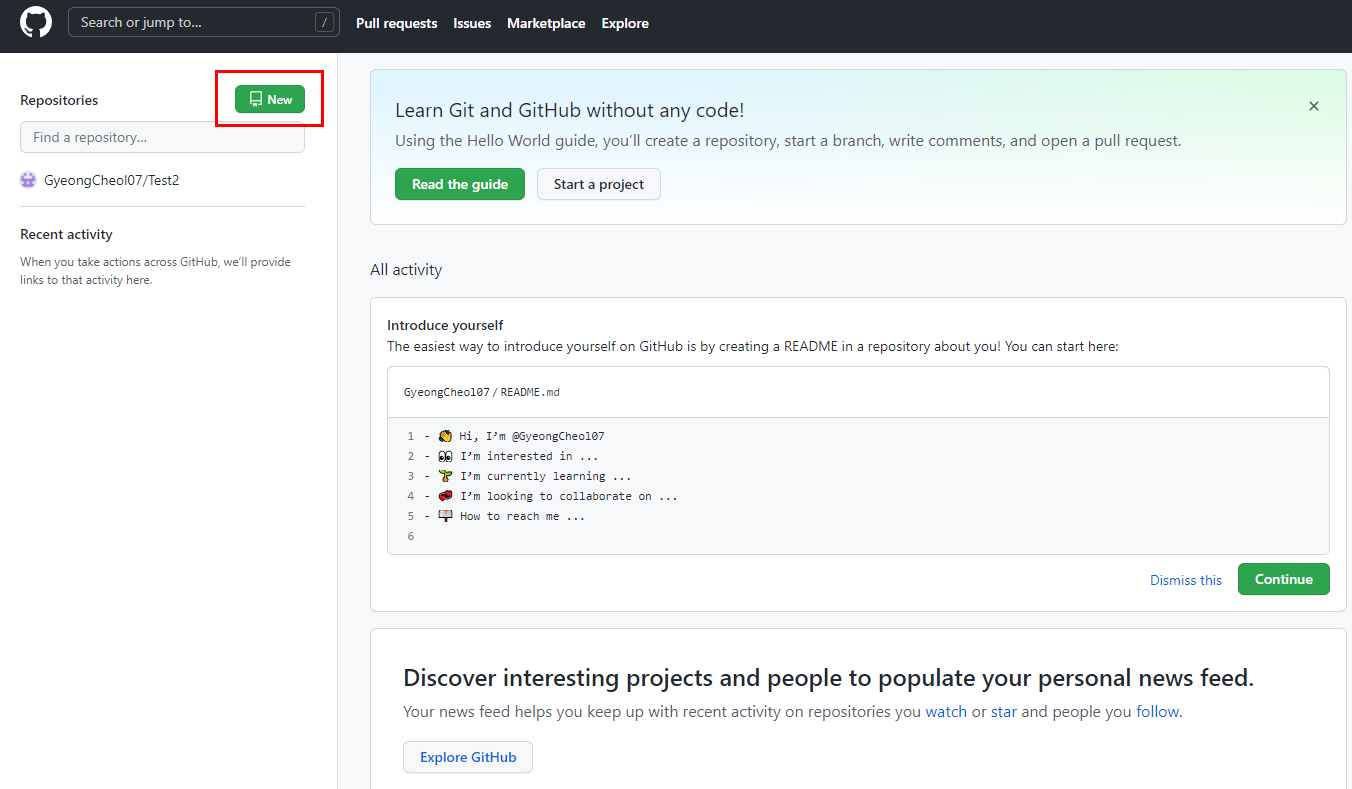
Task: Open the Marketplace link in header
Action: click(546, 23)
